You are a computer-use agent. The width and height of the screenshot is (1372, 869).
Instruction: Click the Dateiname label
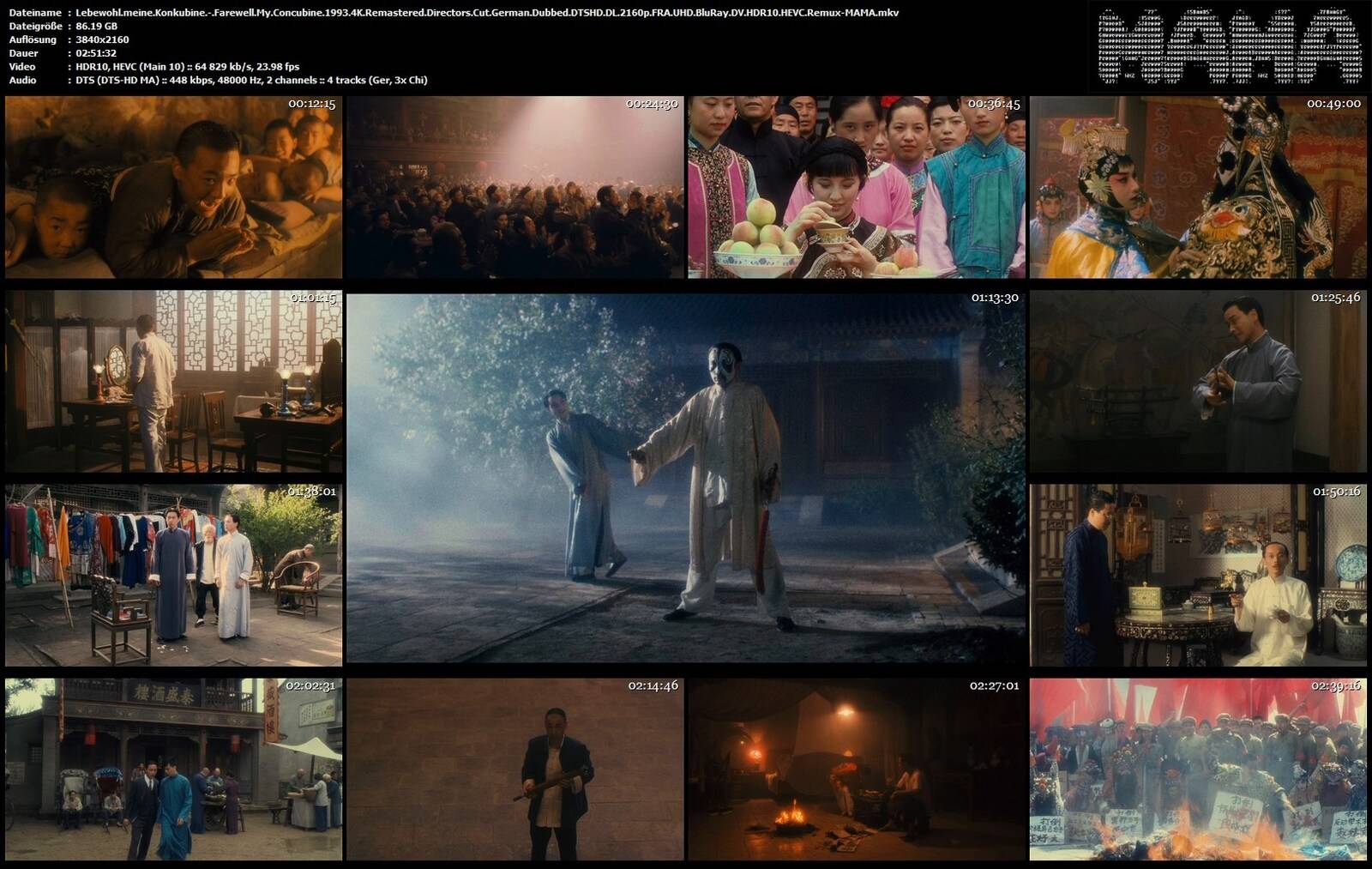click(x=35, y=13)
